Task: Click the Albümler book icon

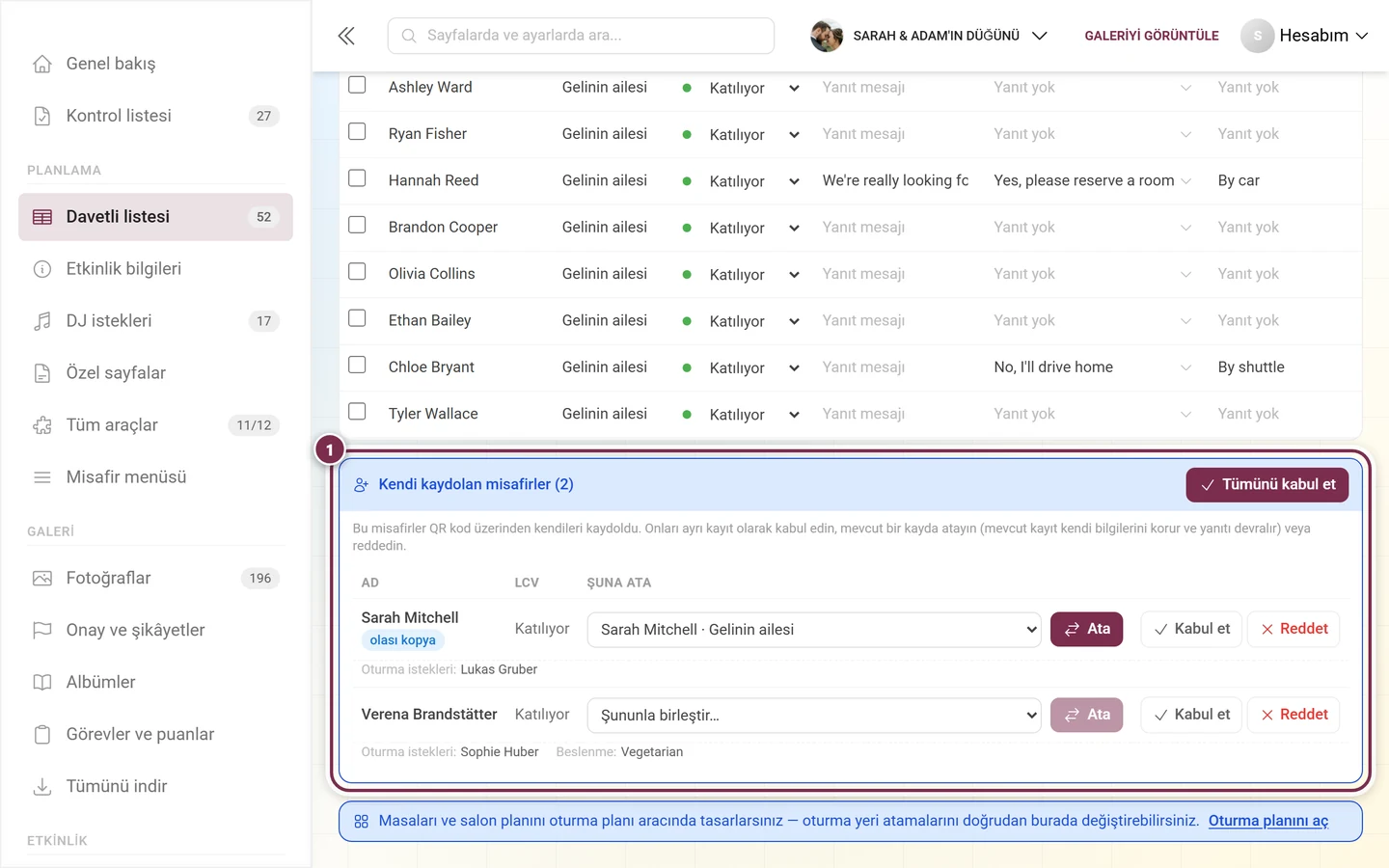Action: tap(42, 683)
